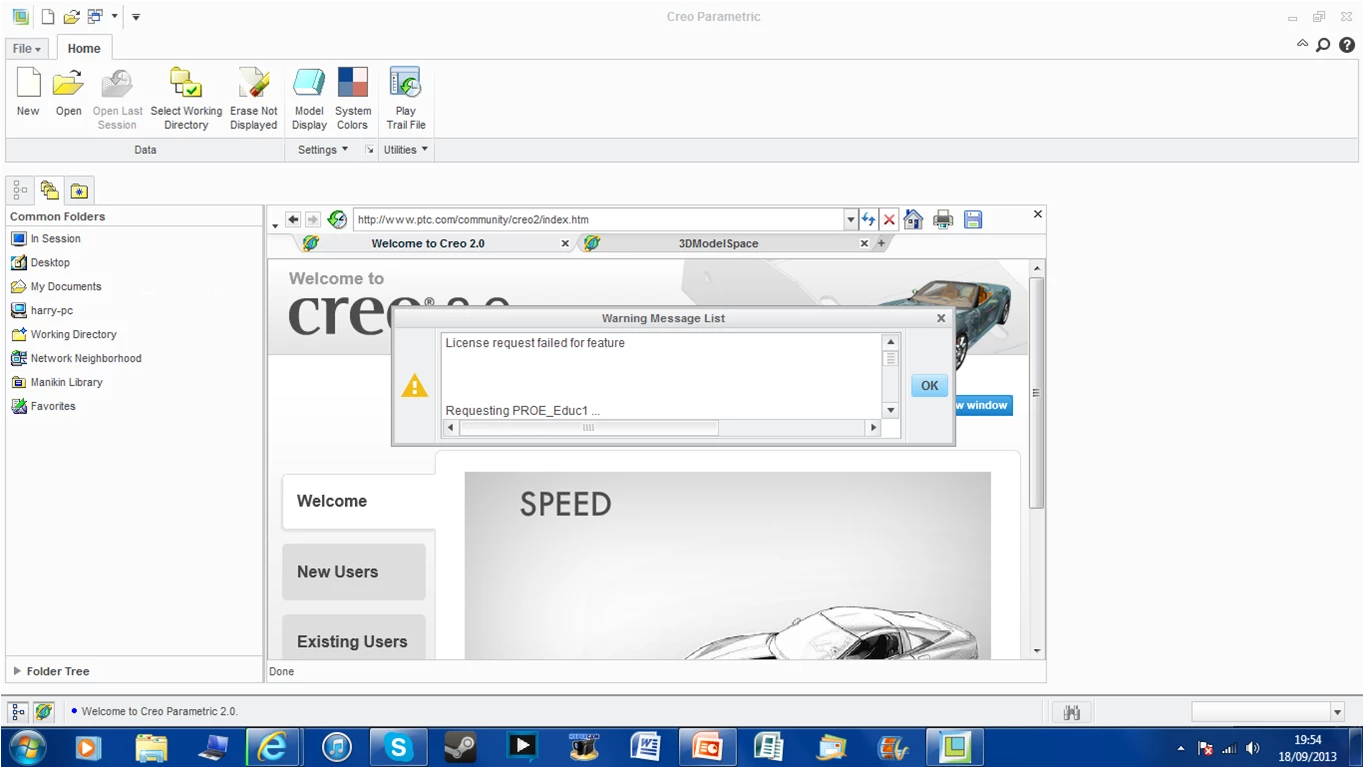Click the New Users section button
Viewport: 1364px width, 768px height.
pos(354,572)
